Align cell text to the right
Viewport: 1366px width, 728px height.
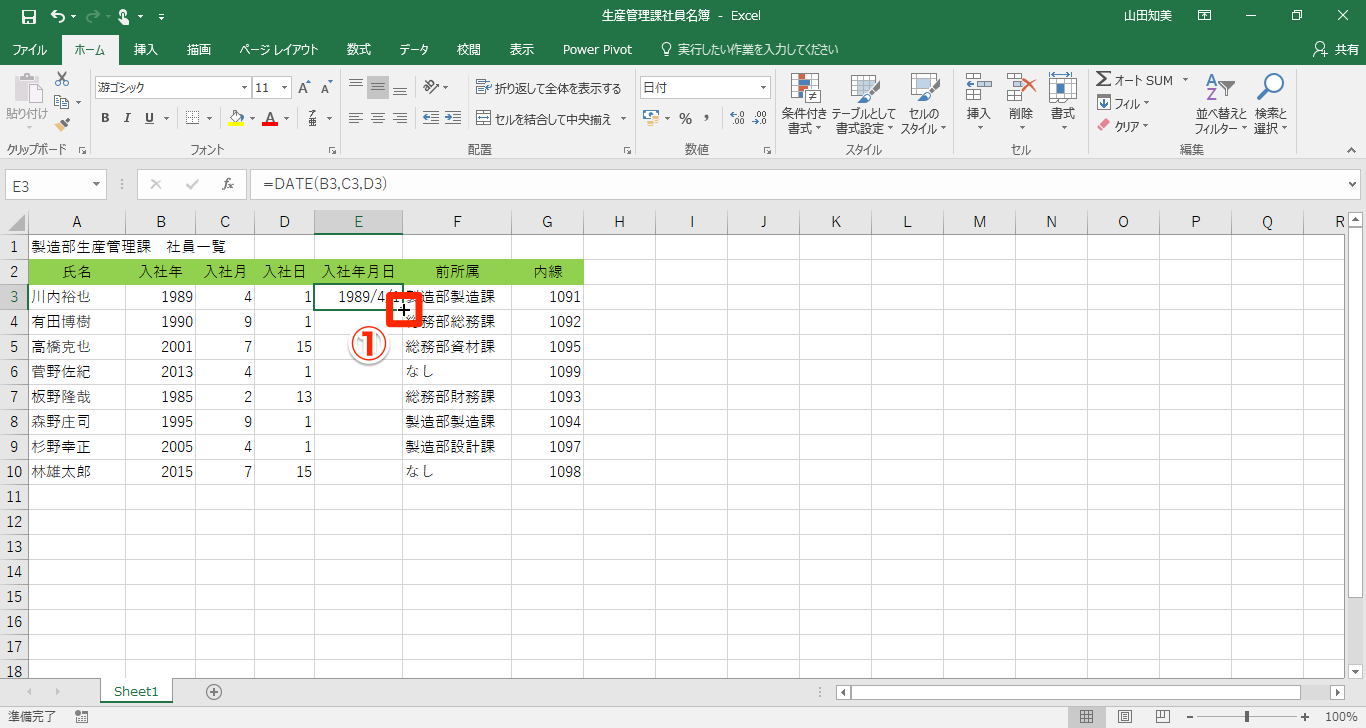tap(400, 118)
